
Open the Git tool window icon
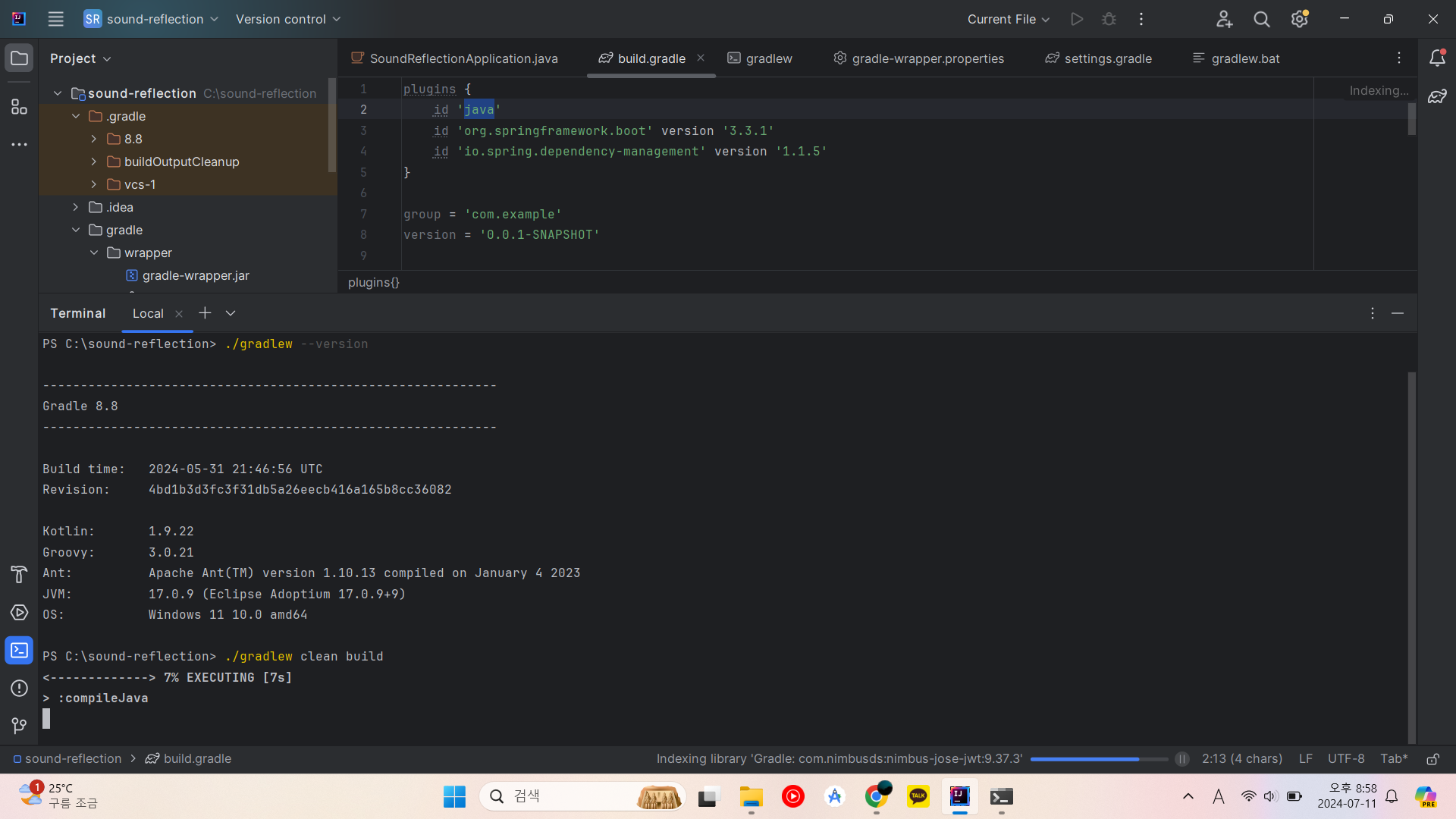[x=19, y=726]
